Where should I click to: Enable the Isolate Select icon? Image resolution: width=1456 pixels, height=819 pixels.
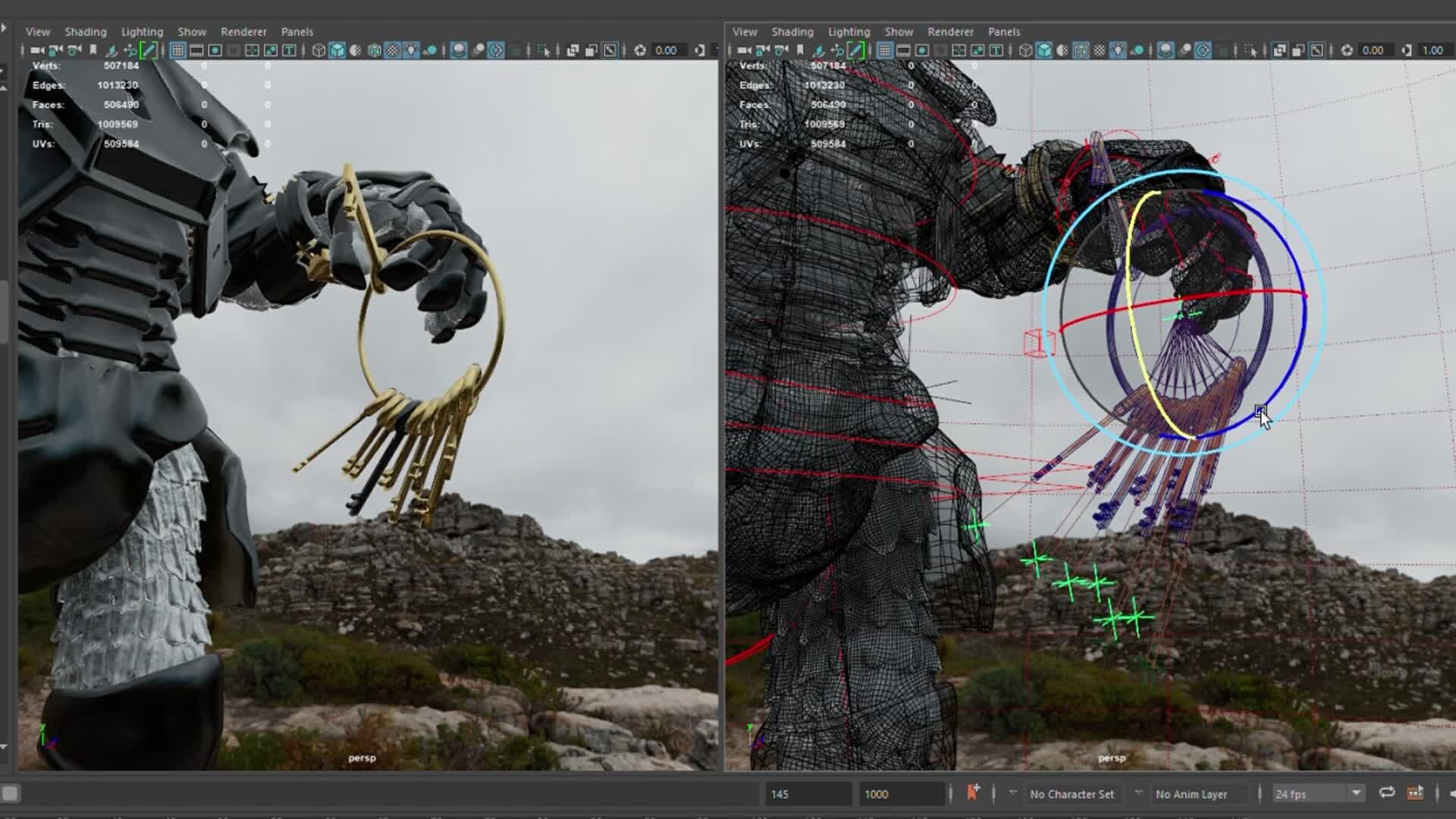547,51
